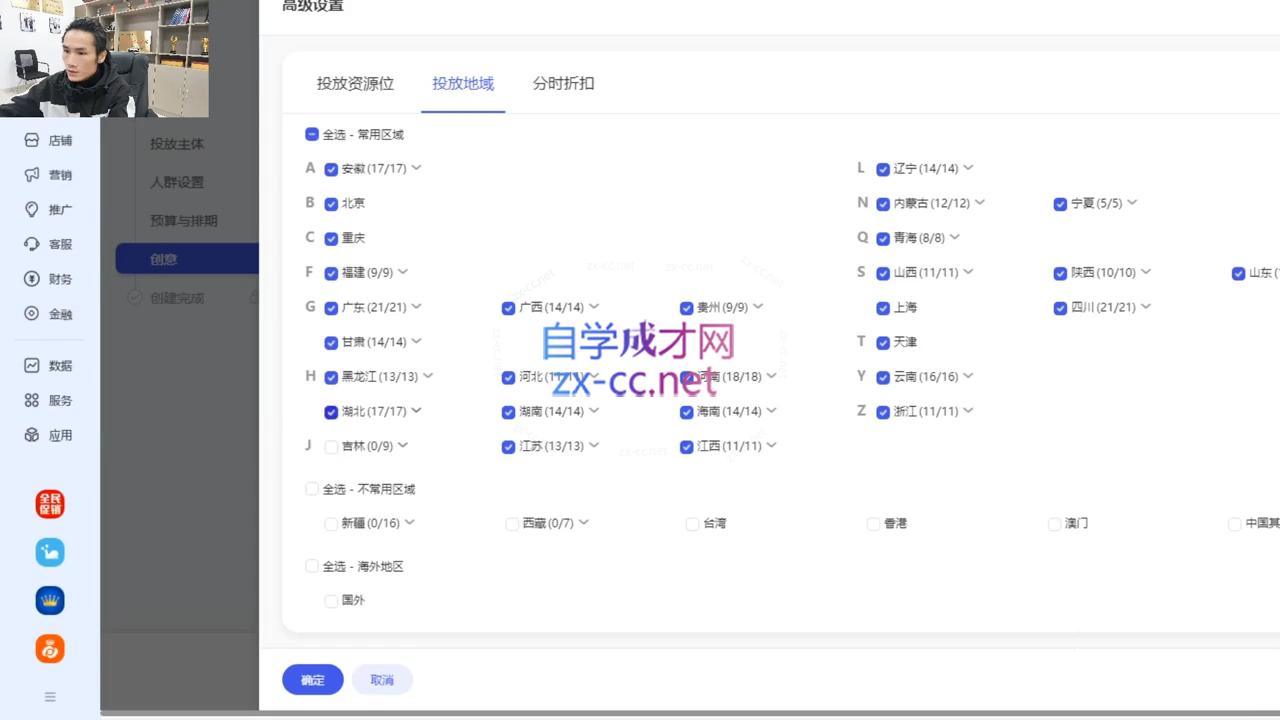The height and width of the screenshot is (720, 1280).
Task: Uncheck the 北京 region checkbox
Action: tap(331, 202)
